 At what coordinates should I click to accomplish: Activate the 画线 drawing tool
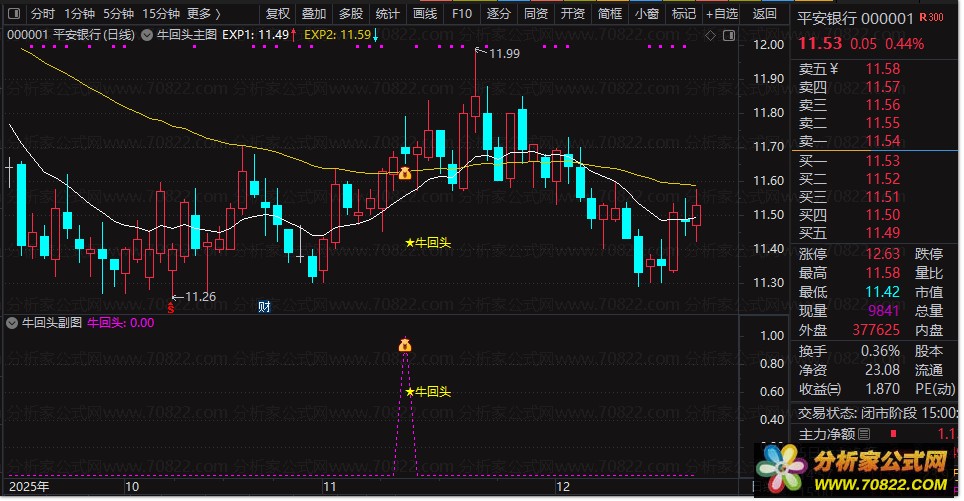coord(425,14)
